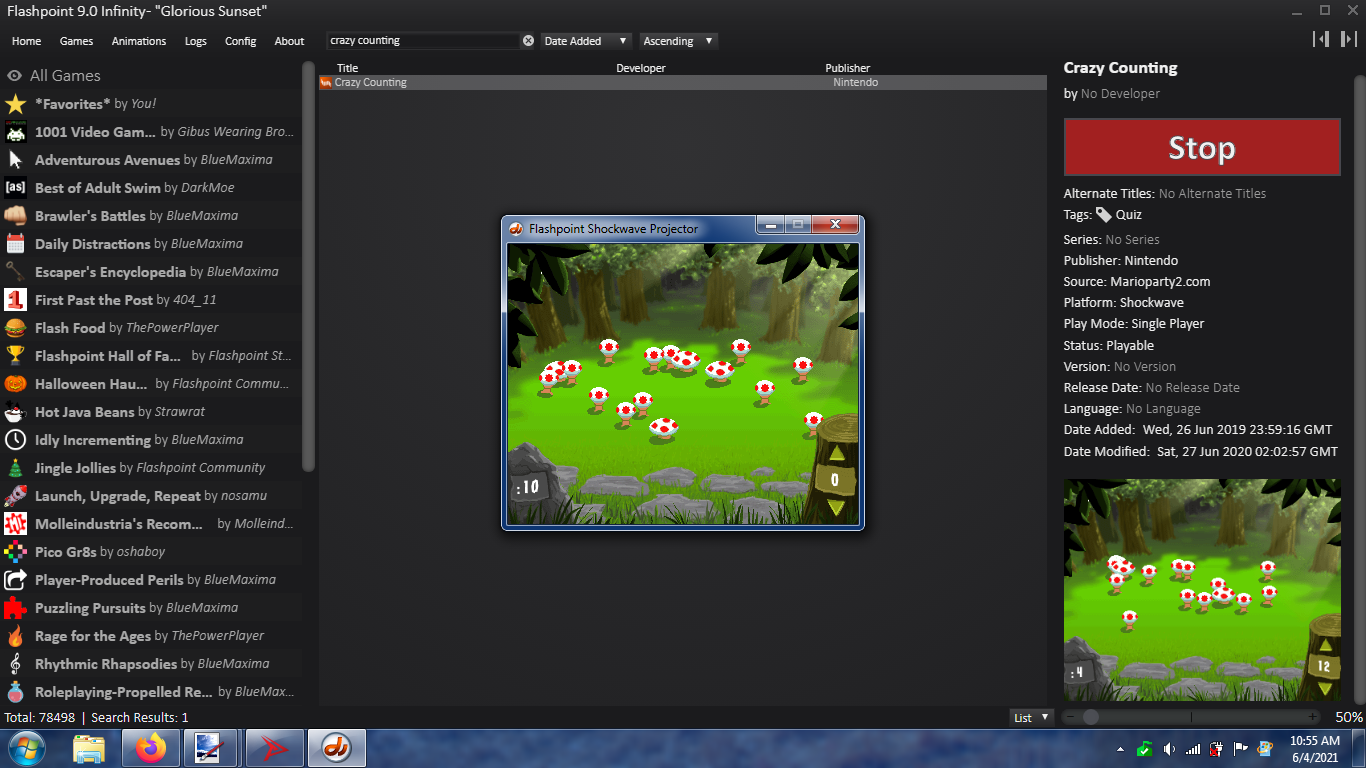Click the Rage for the Ages flame icon
This screenshot has width=1366, height=768.
tap(15, 636)
